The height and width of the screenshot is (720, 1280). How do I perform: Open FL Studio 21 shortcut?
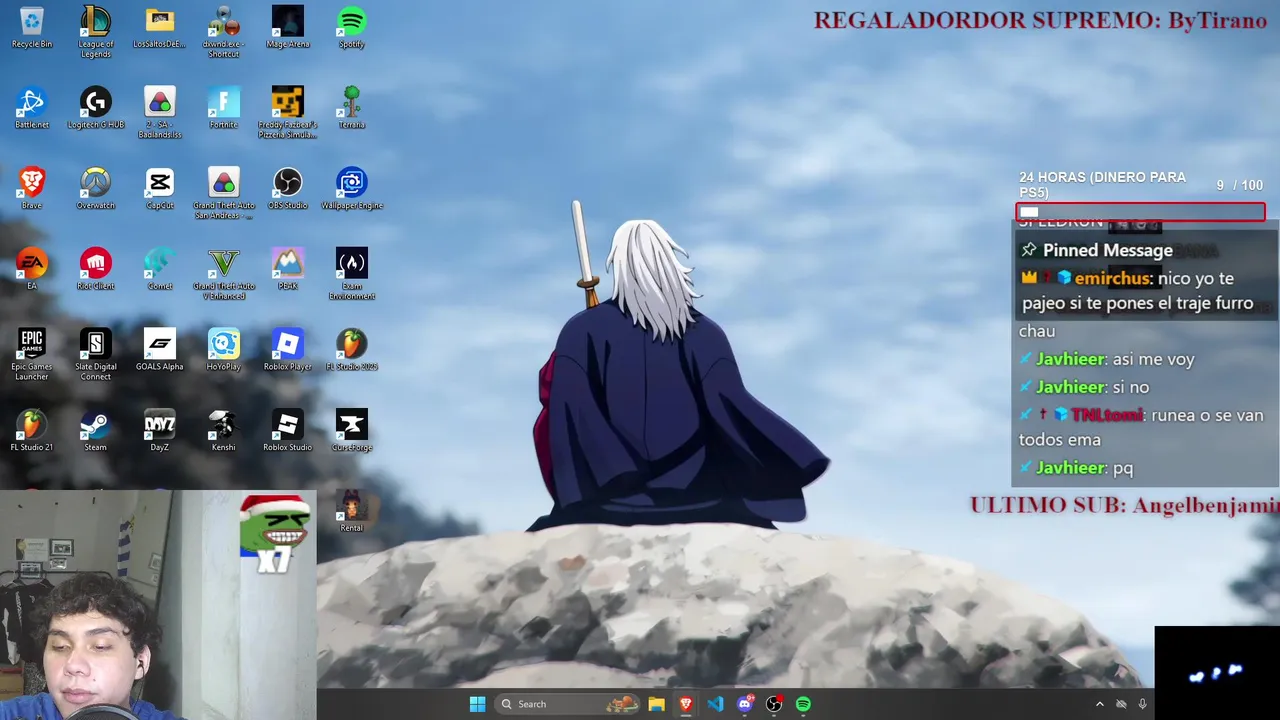tap(32, 431)
